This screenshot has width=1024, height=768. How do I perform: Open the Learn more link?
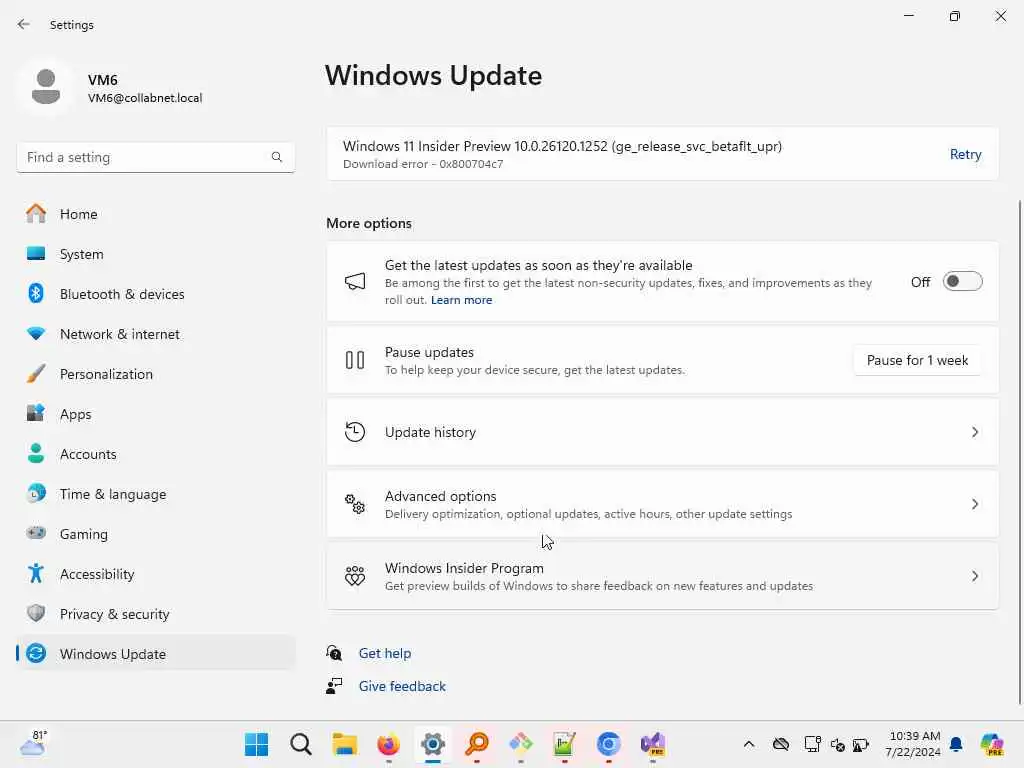pos(461,300)
